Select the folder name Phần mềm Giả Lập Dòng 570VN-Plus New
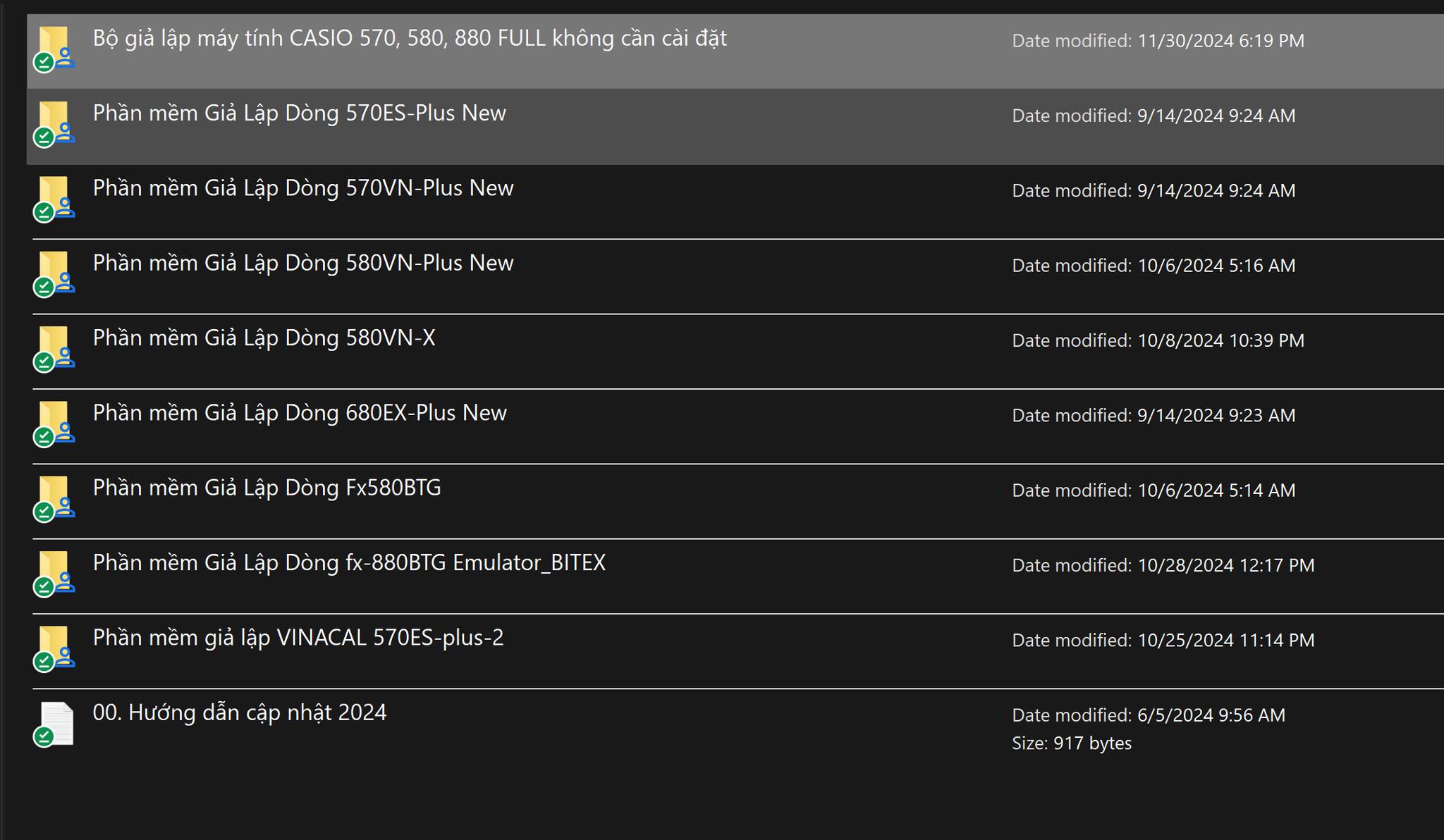This screenshot has width=1444, height=840. [x=303, y=188]
